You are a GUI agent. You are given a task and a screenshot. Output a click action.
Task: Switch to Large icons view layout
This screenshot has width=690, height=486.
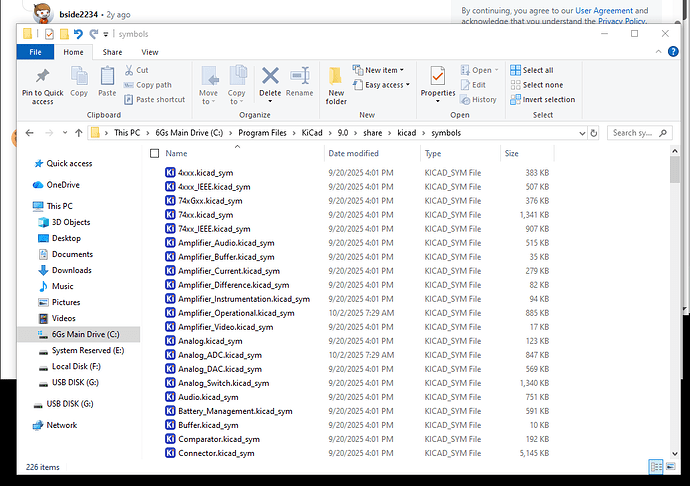pyautogui.click(x=671, y=467)
